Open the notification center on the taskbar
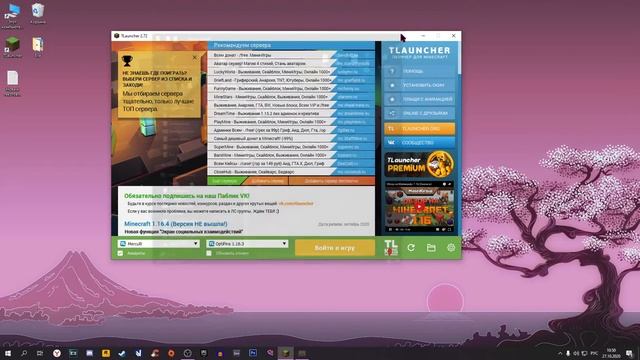Image resolution: width=640 pixels, height=360 pixels. click(629, 353)
